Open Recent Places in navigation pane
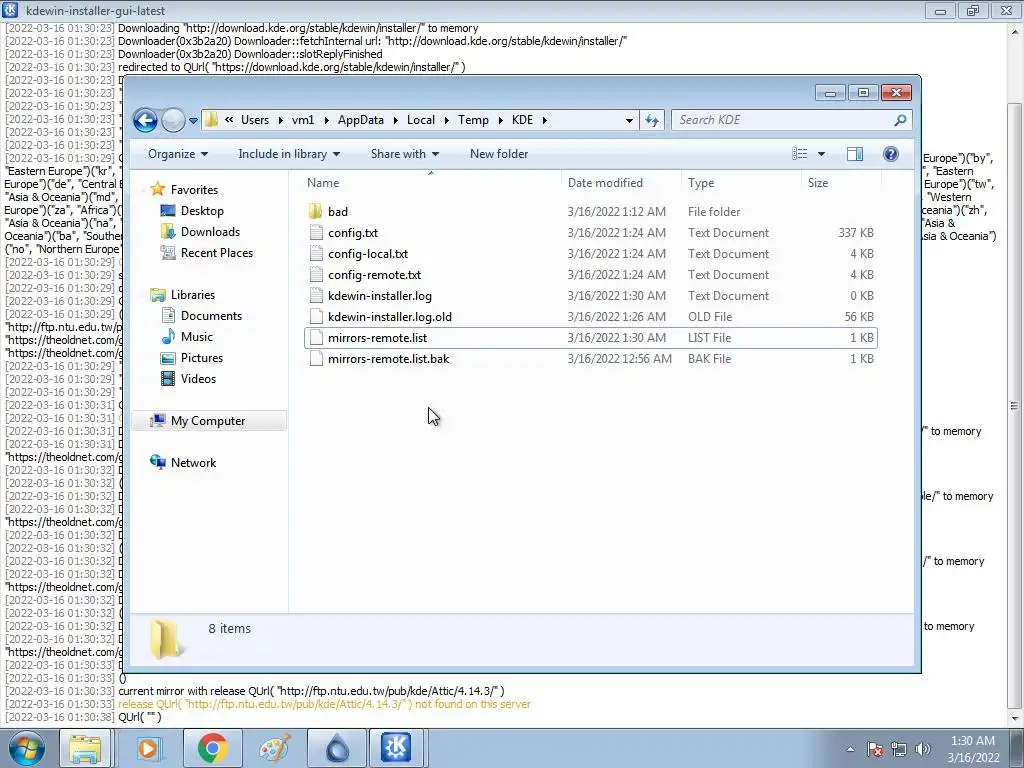 tap(217, 253)
